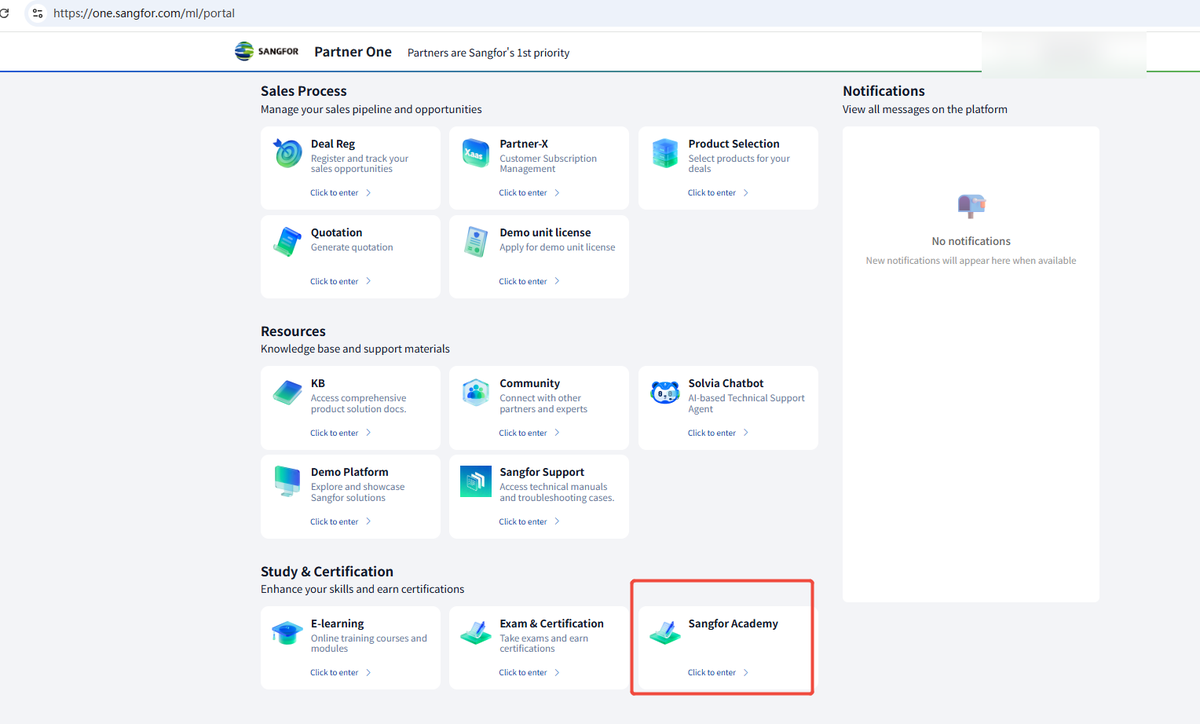Open the Demo unit license icon
This screenshot has height=724, width=1200.
[x=476, y=242]
